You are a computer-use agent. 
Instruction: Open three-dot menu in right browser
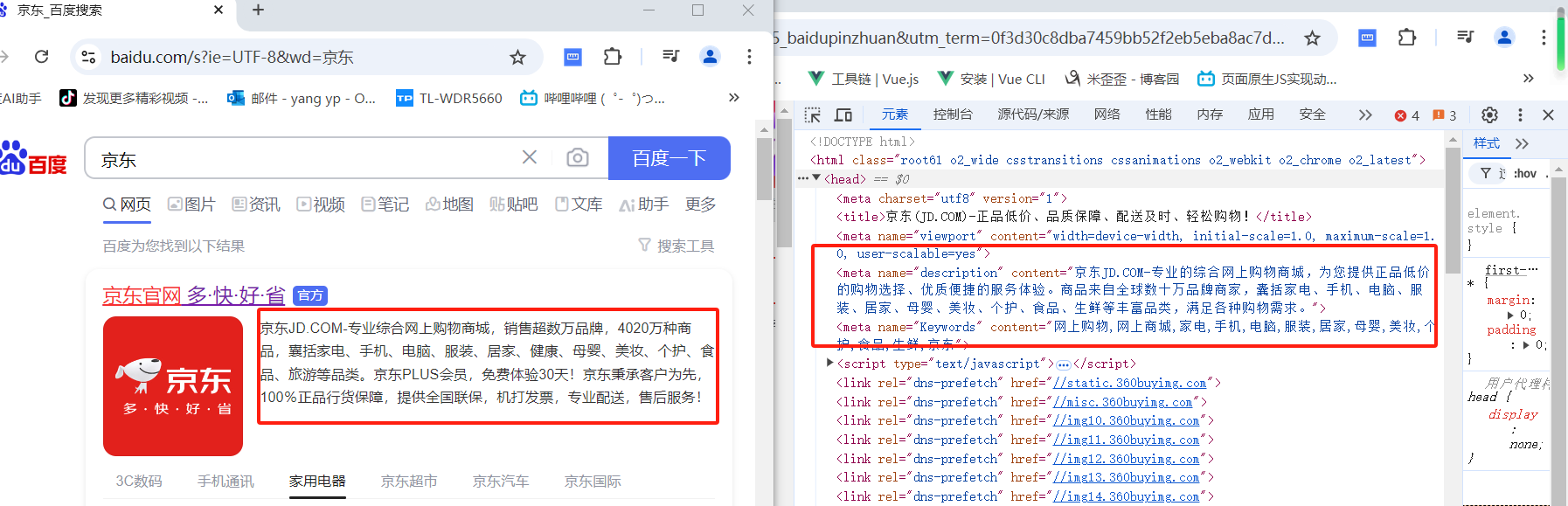[1544, 38]
